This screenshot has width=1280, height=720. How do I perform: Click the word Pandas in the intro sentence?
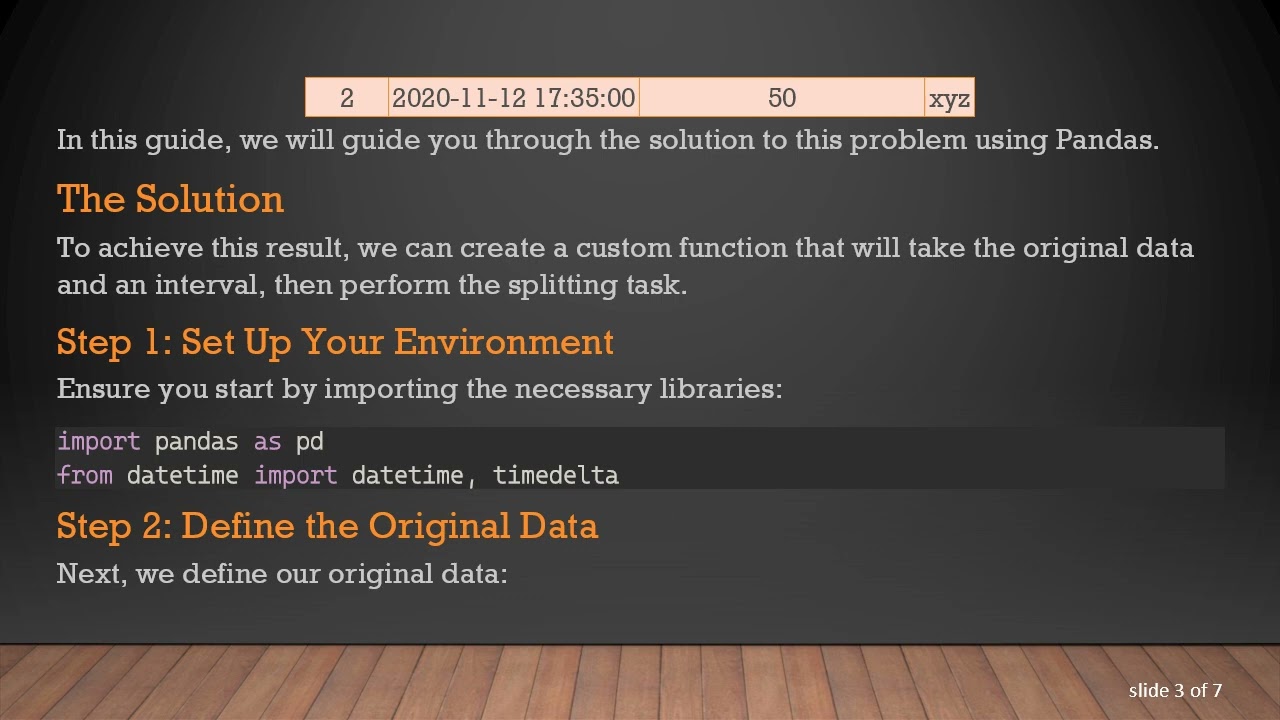[1105, 140]
